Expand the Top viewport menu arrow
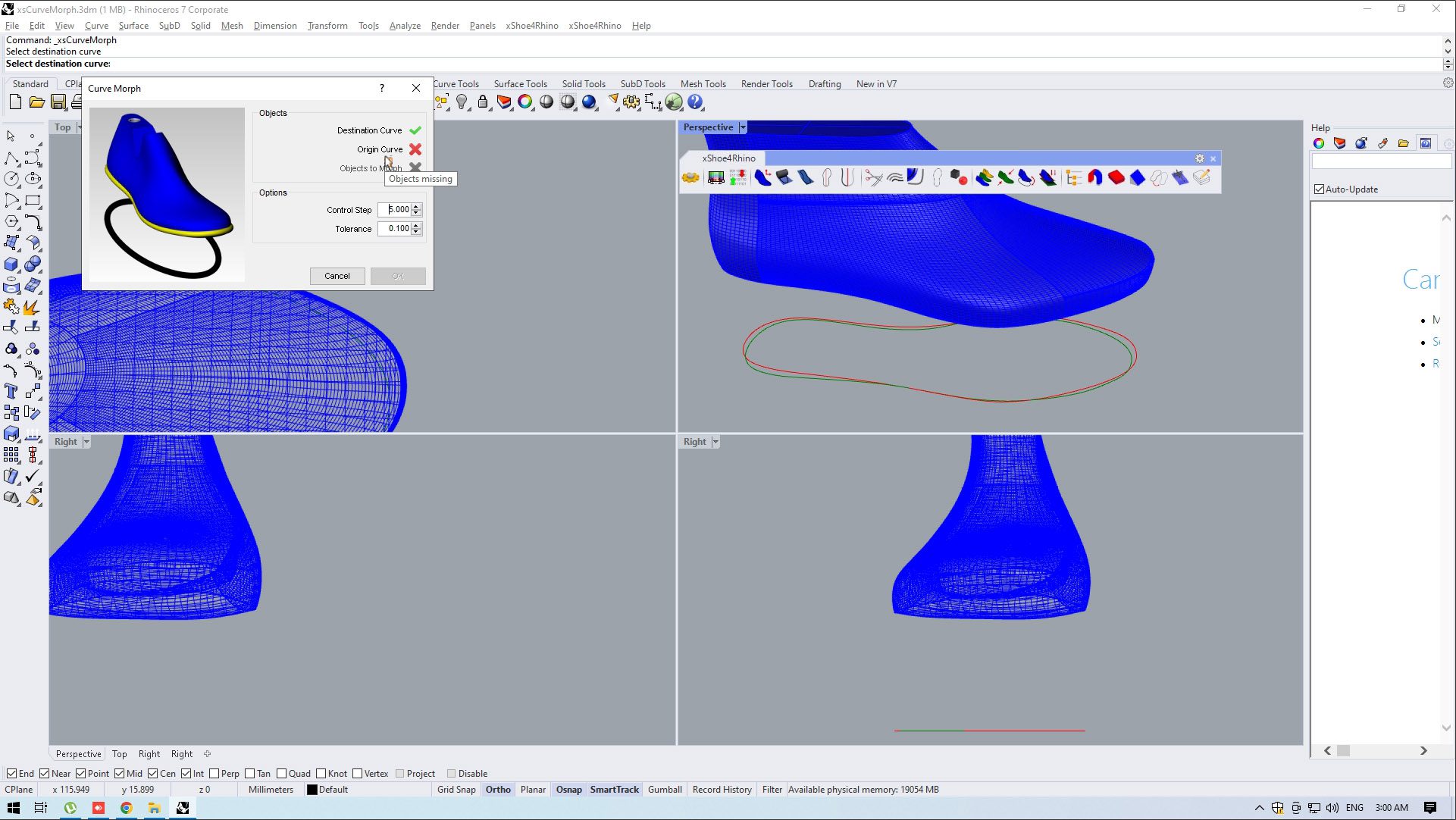 coord(79,127)
